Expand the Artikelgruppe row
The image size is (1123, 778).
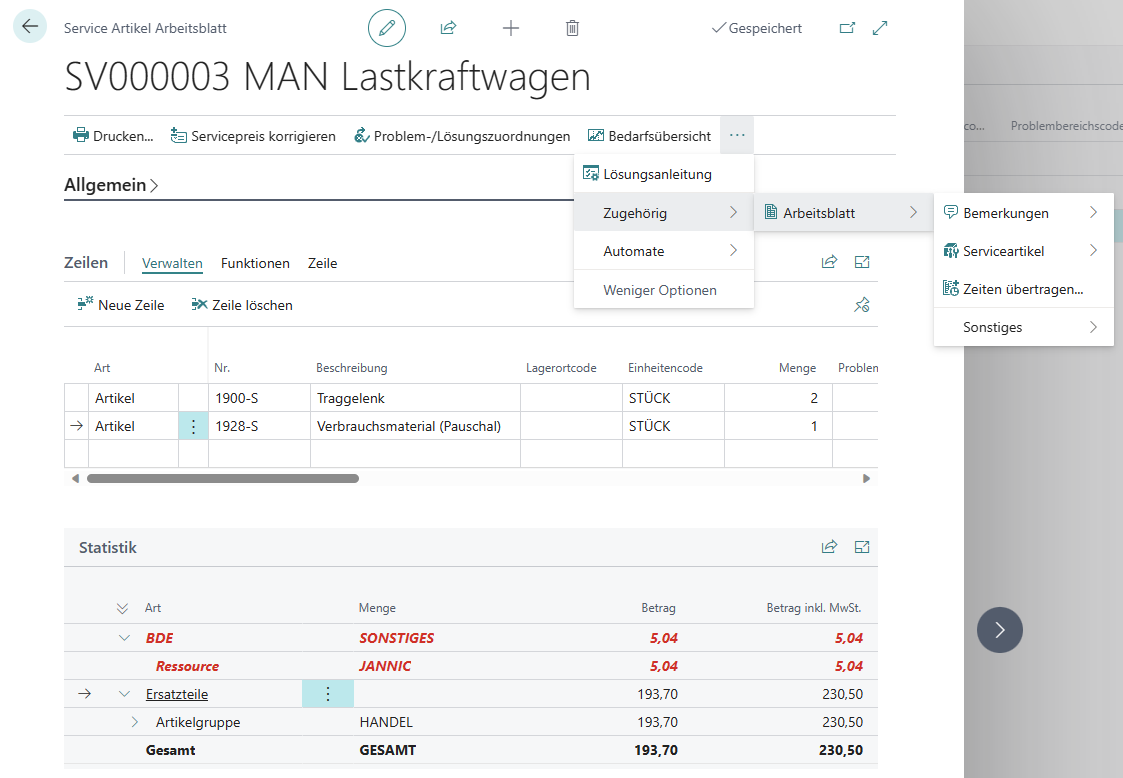point(135,722)
